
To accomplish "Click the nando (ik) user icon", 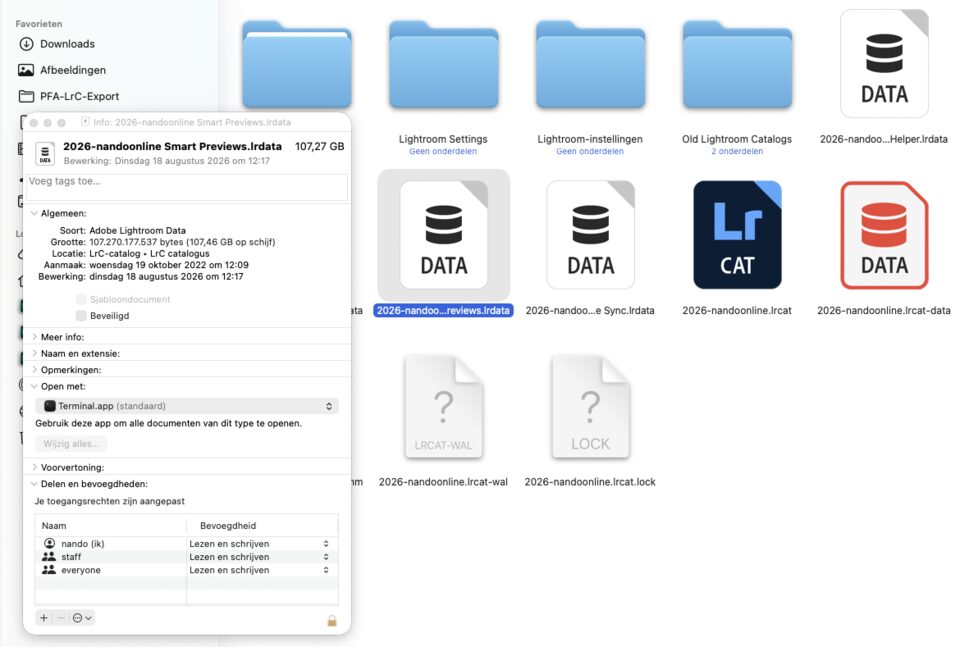I will (x=49, y=544).
